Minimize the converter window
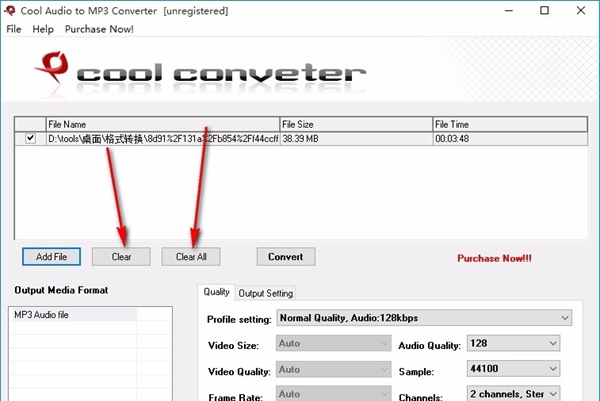 509,11
